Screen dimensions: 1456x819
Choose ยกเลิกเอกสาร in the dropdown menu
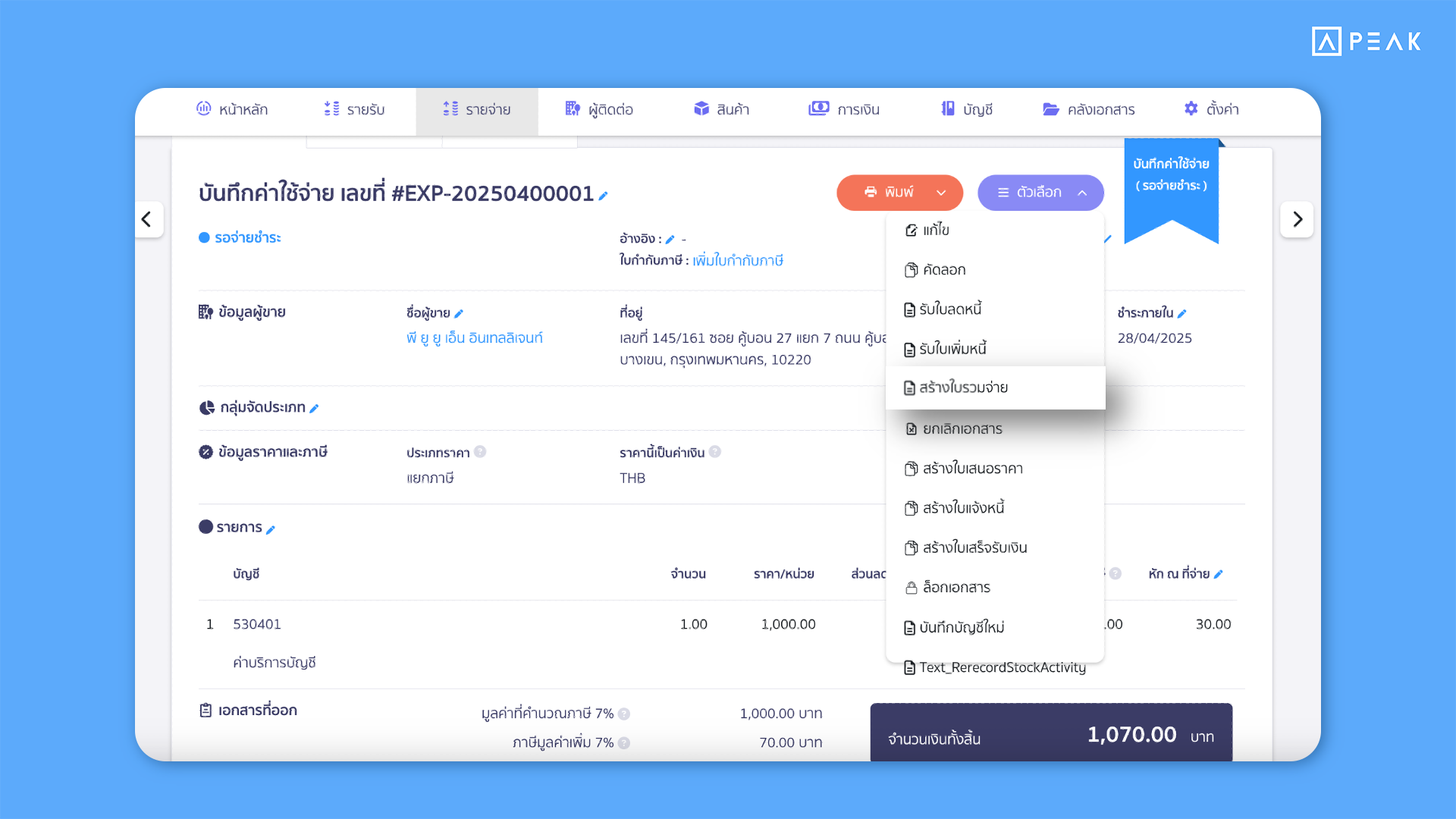(962, 429)
